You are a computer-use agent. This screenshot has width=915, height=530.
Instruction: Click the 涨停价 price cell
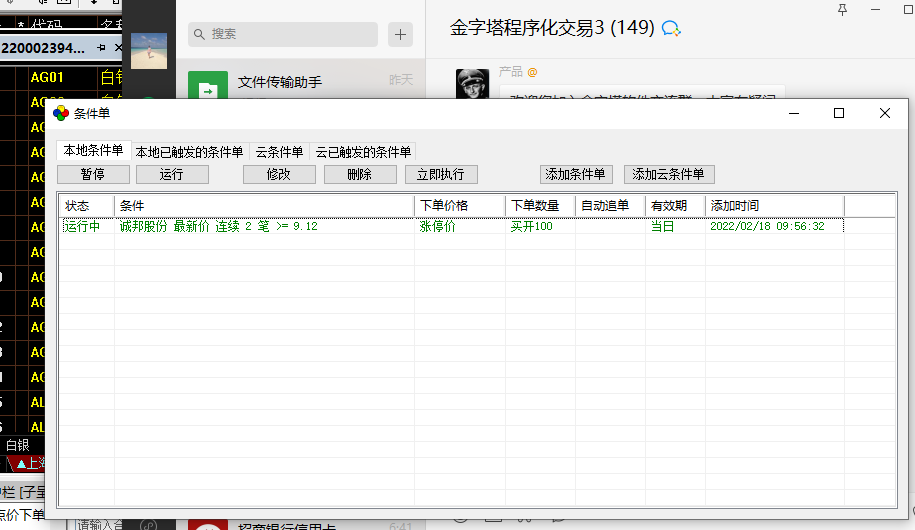(x=437, y=226)
